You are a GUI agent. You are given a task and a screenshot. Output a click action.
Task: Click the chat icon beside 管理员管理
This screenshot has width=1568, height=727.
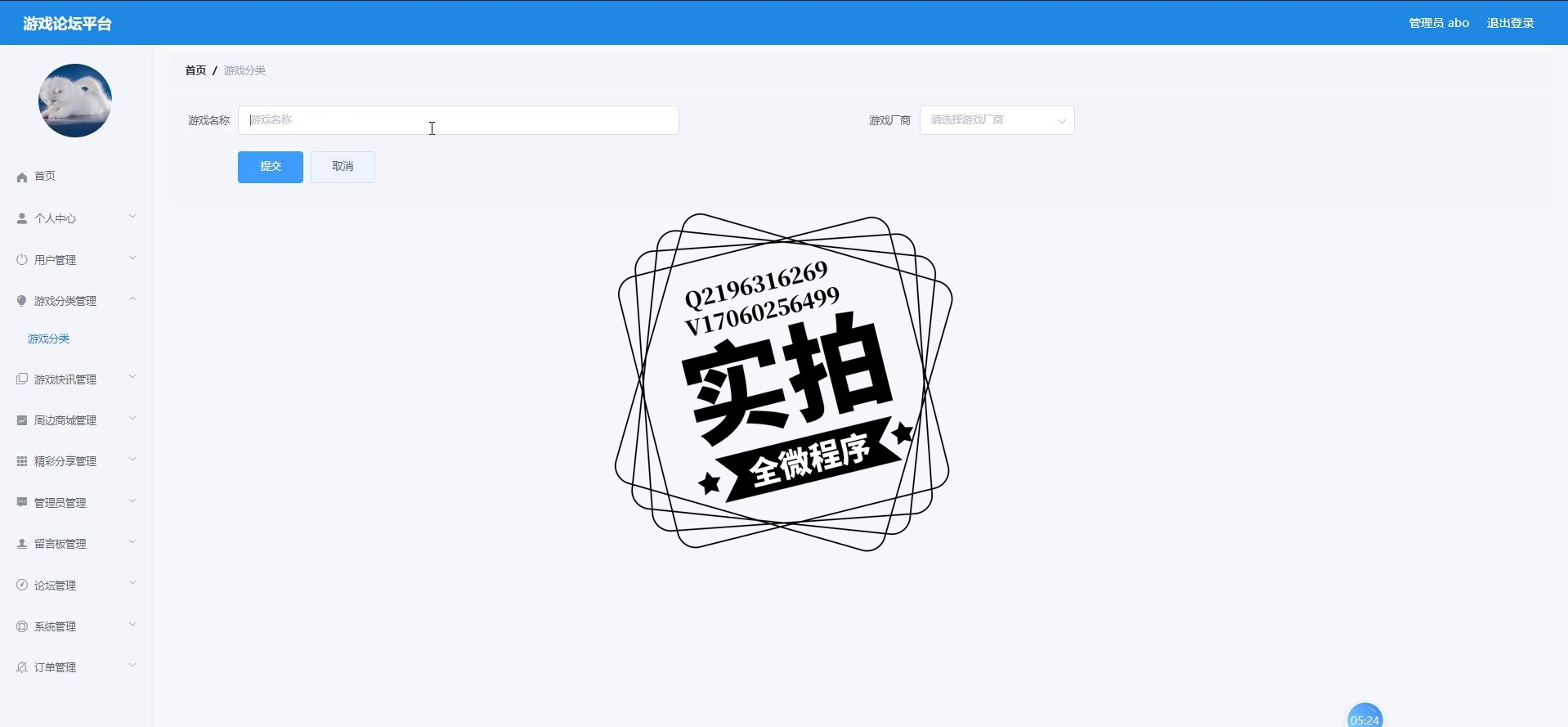point(22,502)
